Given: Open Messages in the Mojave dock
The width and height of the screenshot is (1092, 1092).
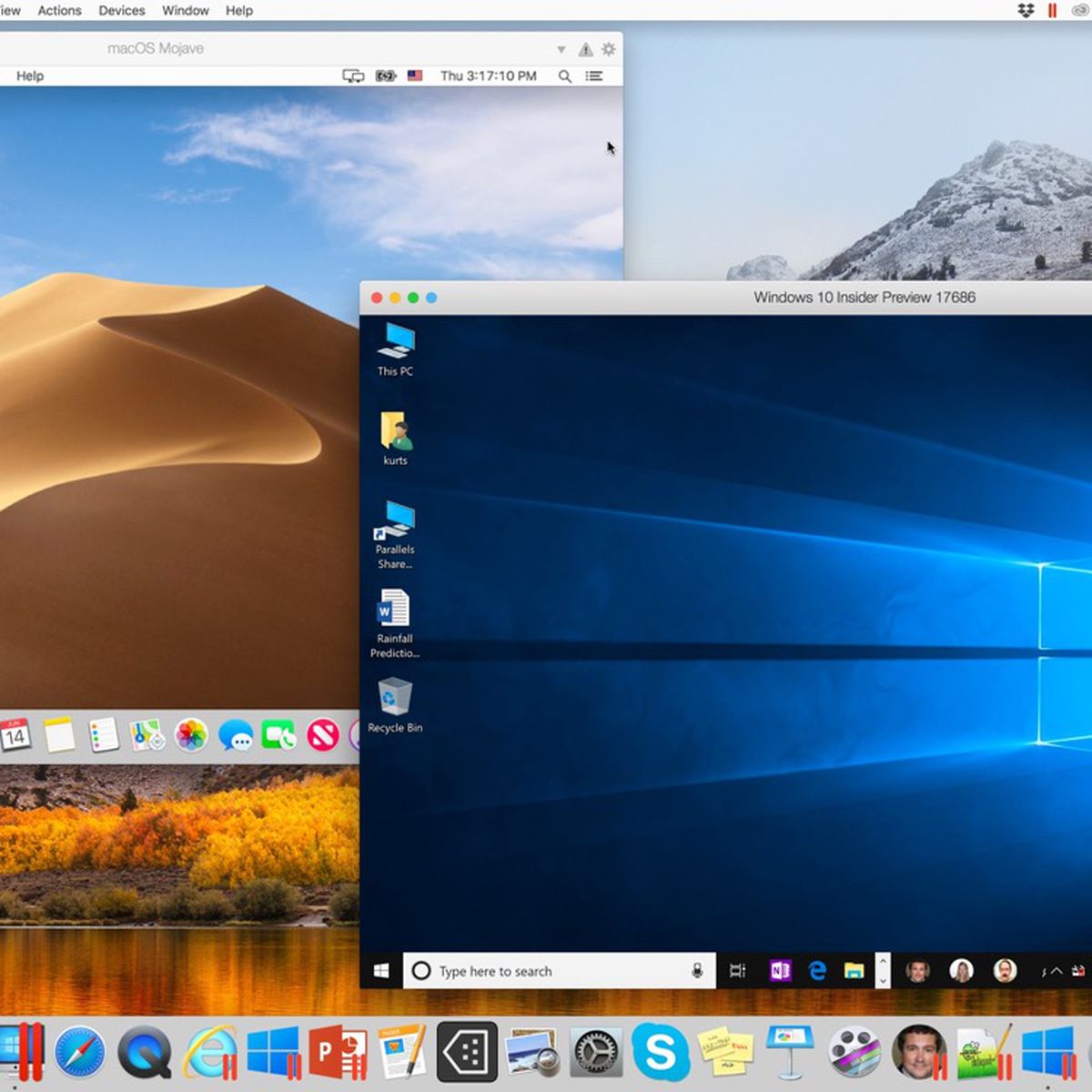Looking at the screenshot, I should (236, 735).
